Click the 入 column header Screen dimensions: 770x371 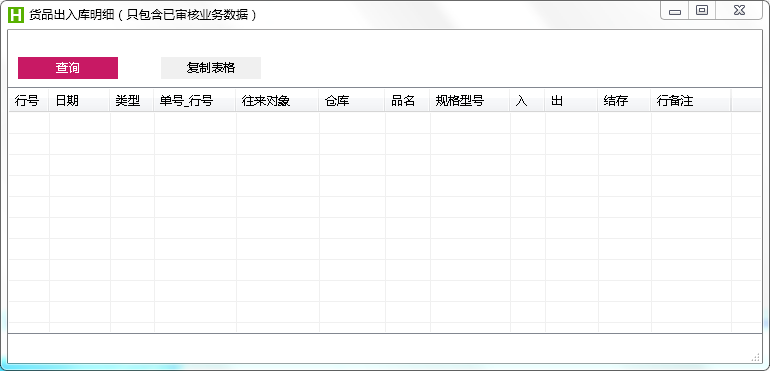click(527, 101)
